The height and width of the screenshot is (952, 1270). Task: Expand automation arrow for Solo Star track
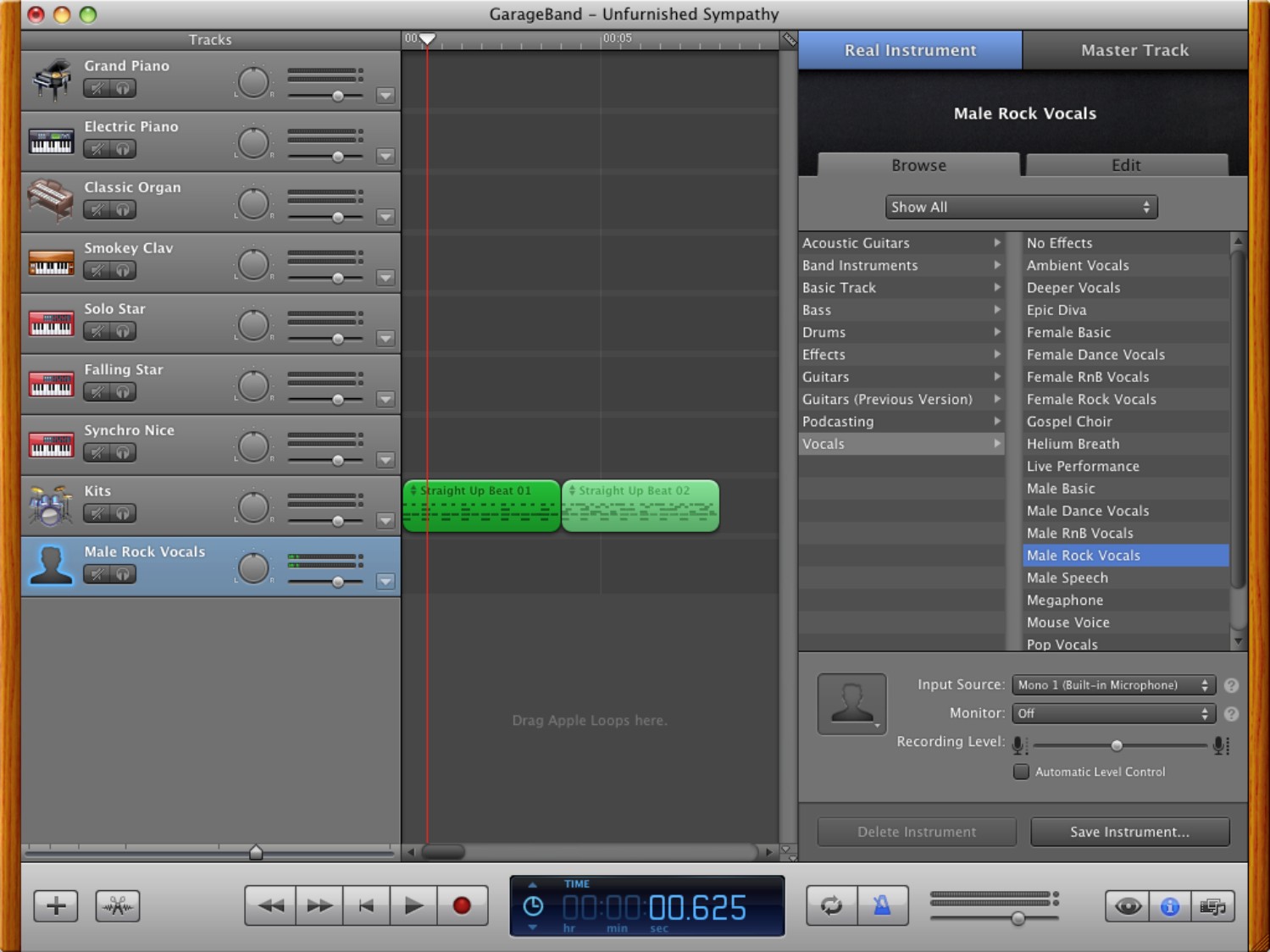click(385, 338)
